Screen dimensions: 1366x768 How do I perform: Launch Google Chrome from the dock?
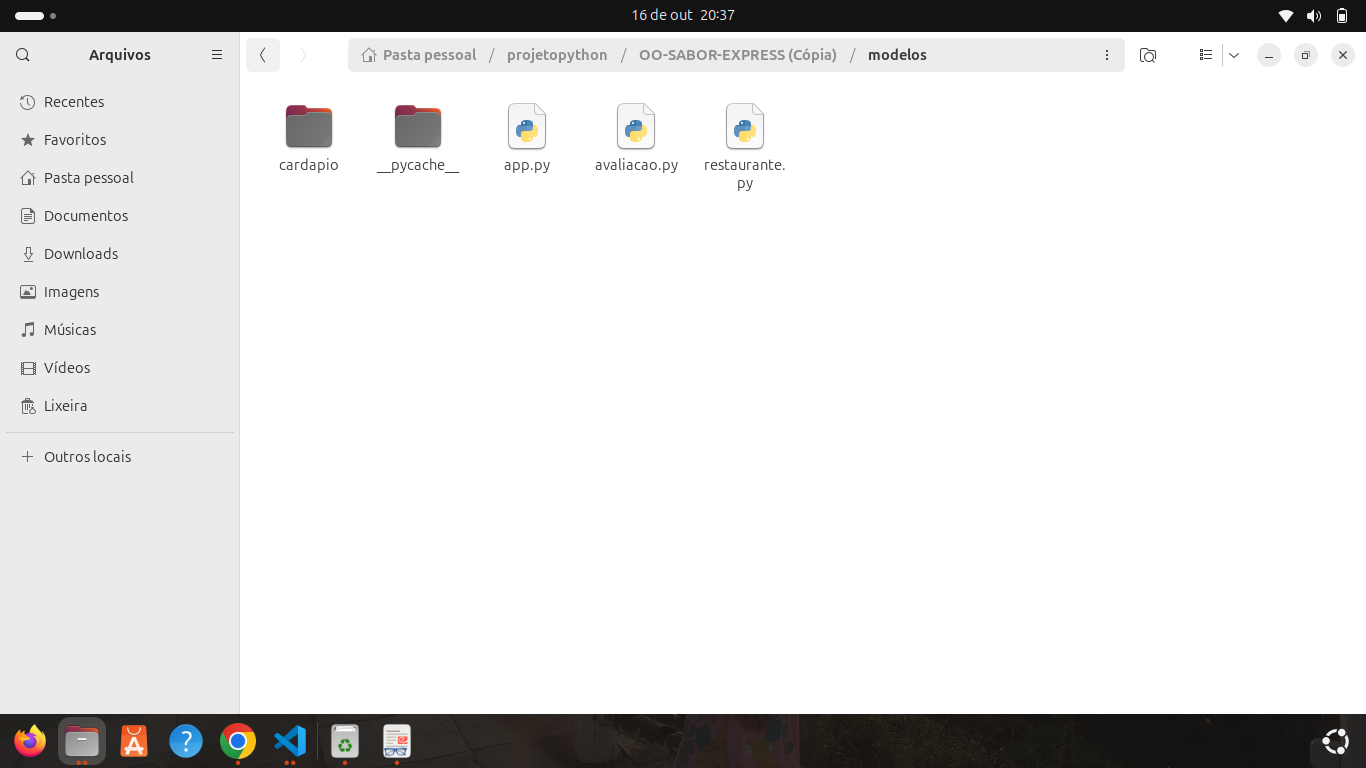click(238, 741)
